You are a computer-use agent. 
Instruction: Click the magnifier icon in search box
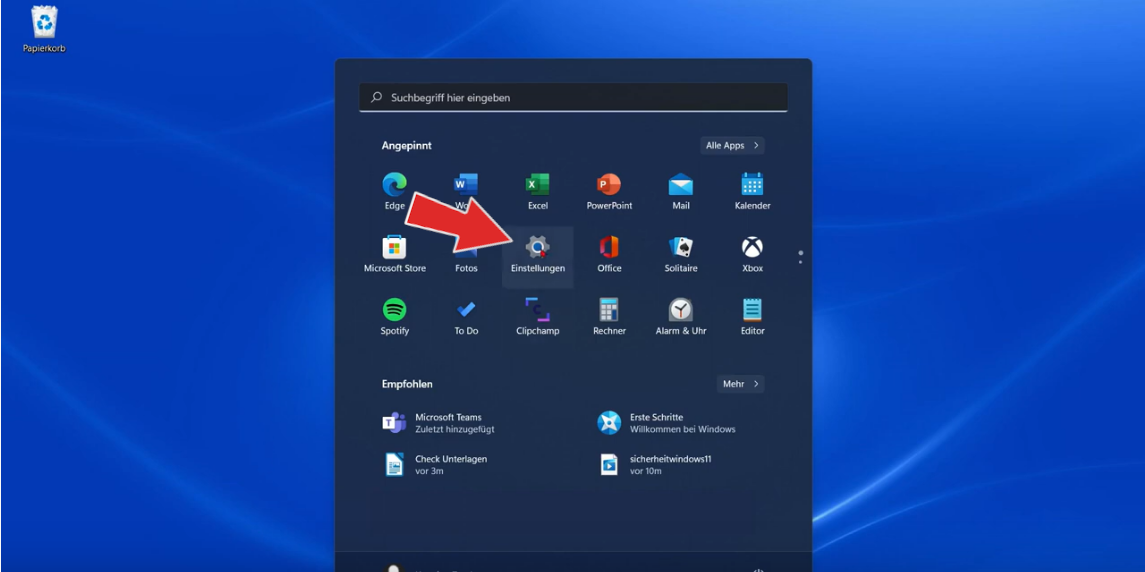(377, 97)
